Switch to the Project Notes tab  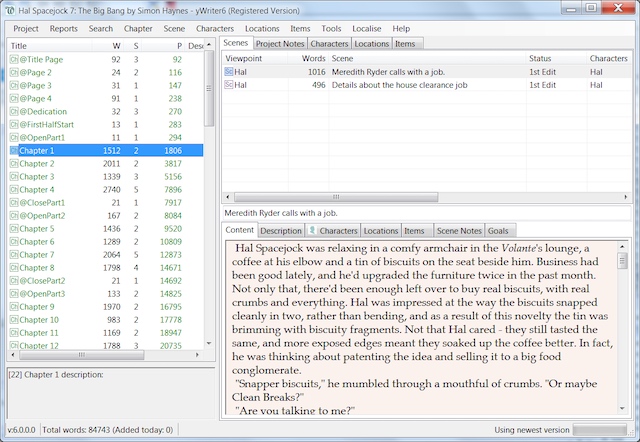(x=280, y=44)
